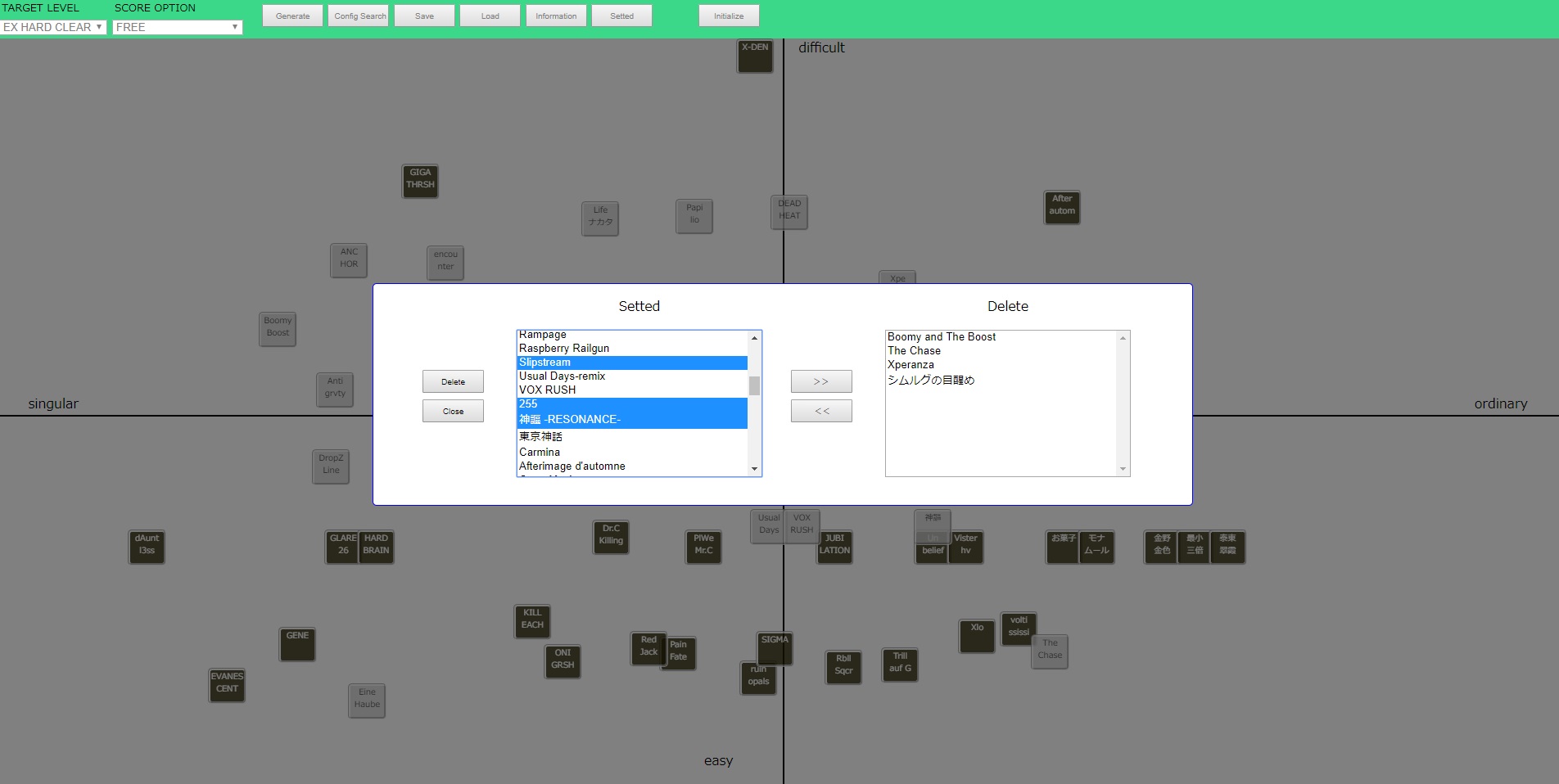Click the EVANES CENT song tile
Image resolution: width=1559 pixels, height=784 pixels.
coord(227,685)
